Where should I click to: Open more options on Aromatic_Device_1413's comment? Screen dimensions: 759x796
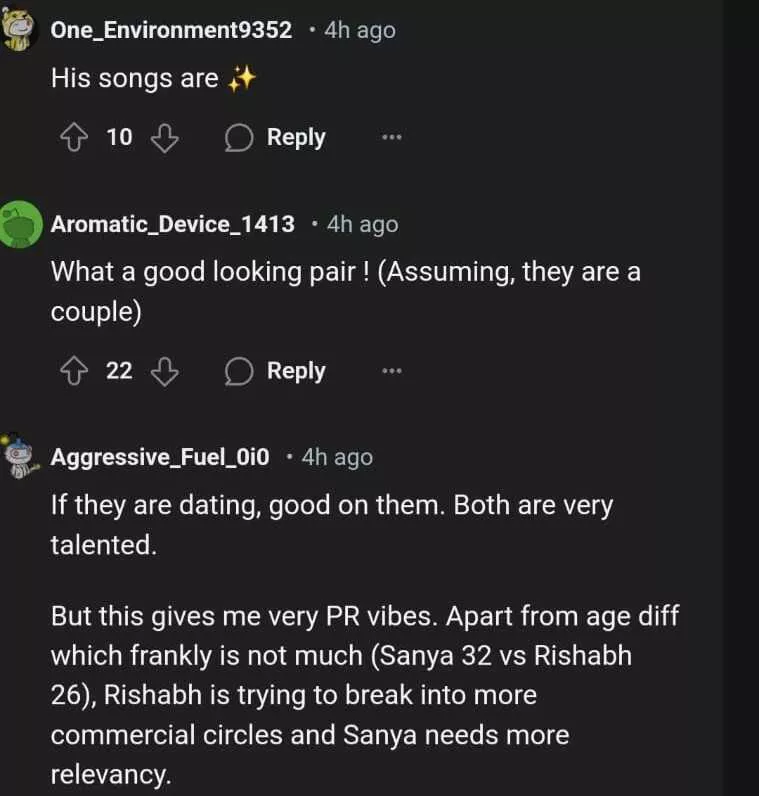pos(392,372)
